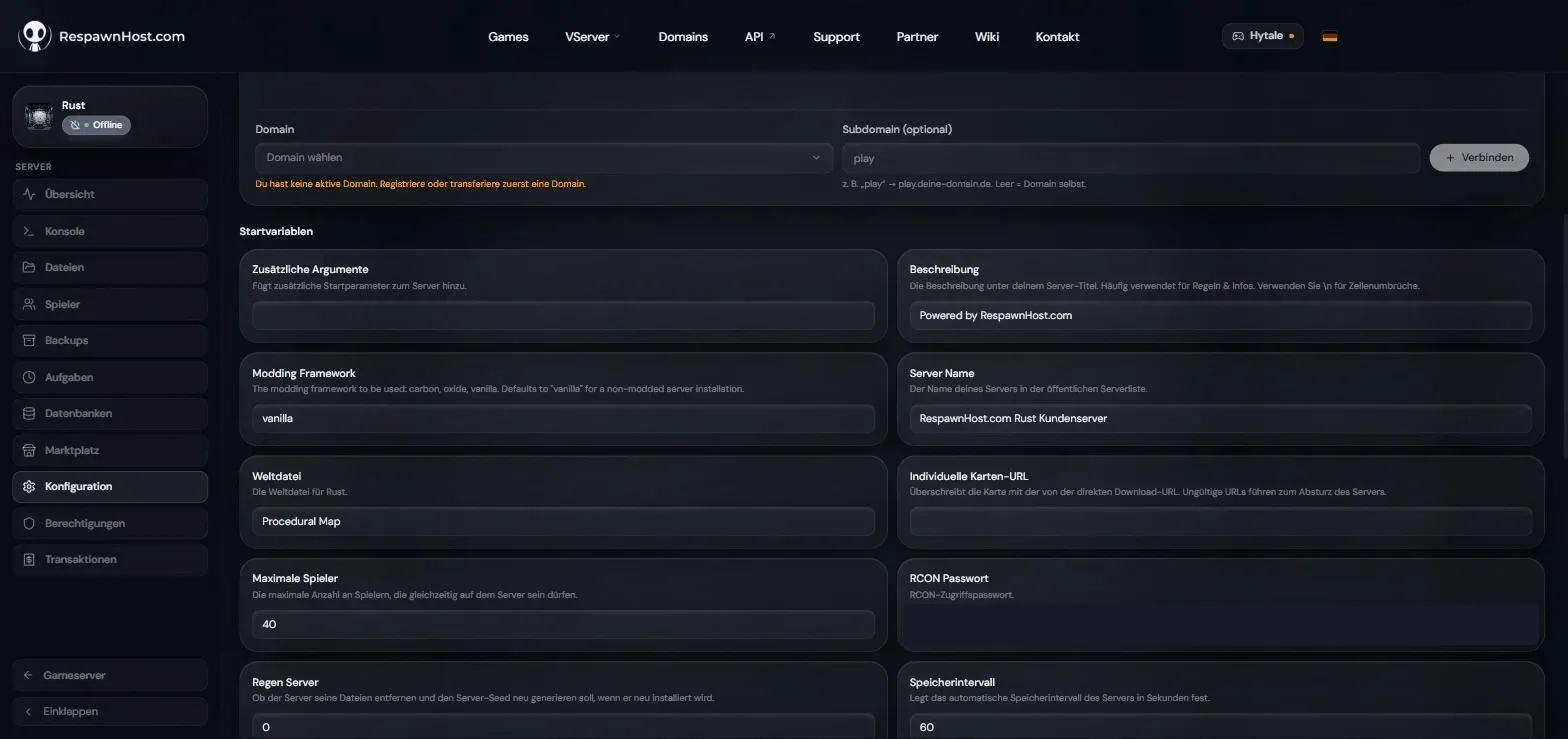Click the Übersicht activity icon in sidebar
Viewport: 1568px width, 739px height.
[x=29, y=194]
